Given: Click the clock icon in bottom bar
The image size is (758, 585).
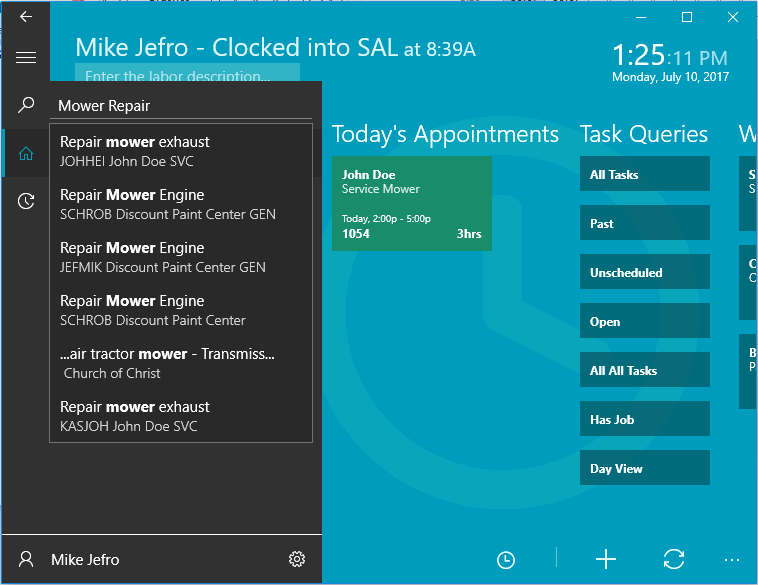Looking at the screenshot, I should coord(506,560).
